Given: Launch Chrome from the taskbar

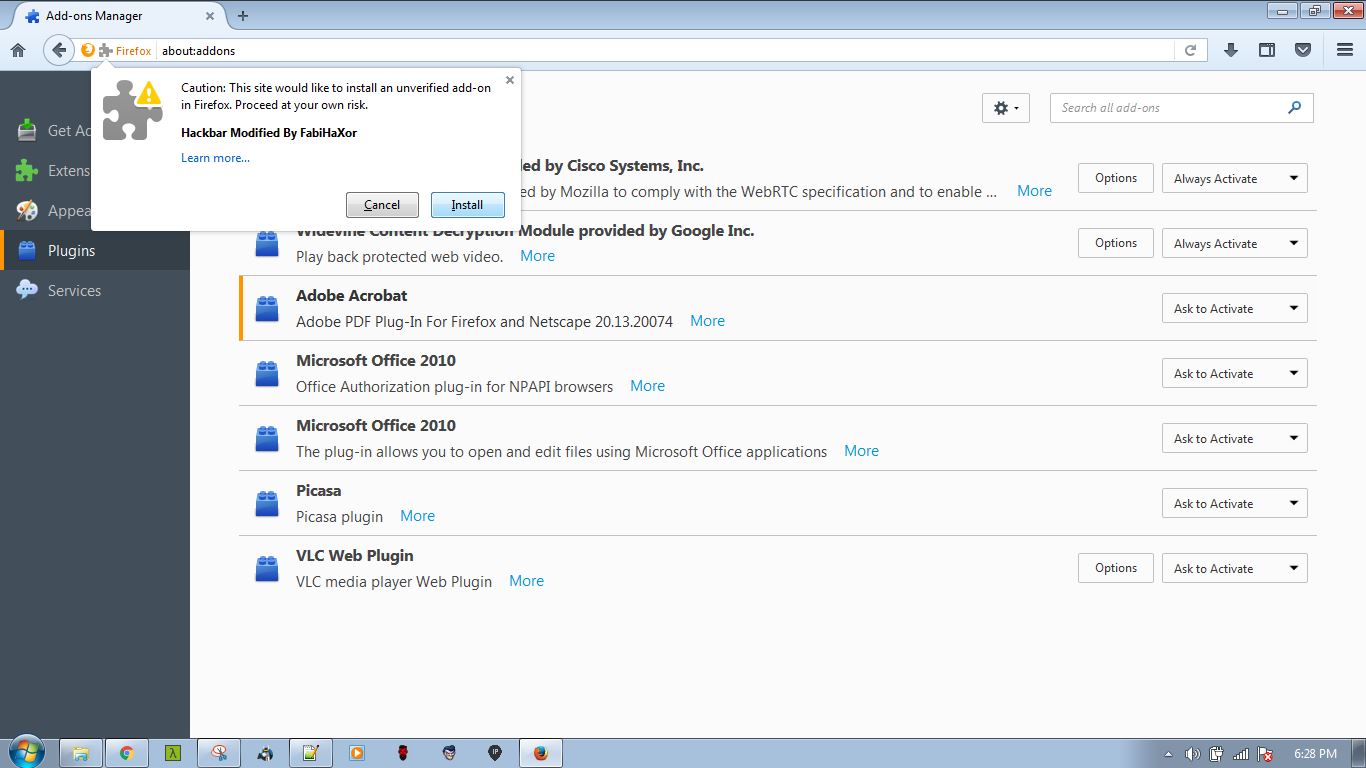Looking at the screenshot, I should [x=127, y=752].
